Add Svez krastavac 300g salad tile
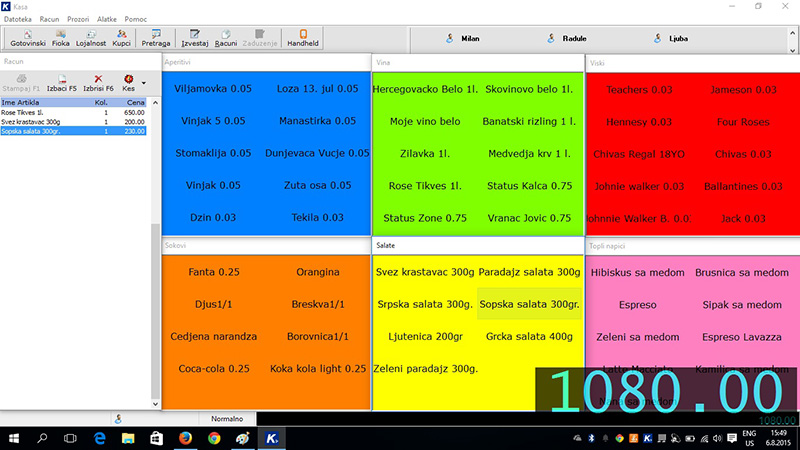The height and width of the screenshot is (450, 800). tap(425, 272)
